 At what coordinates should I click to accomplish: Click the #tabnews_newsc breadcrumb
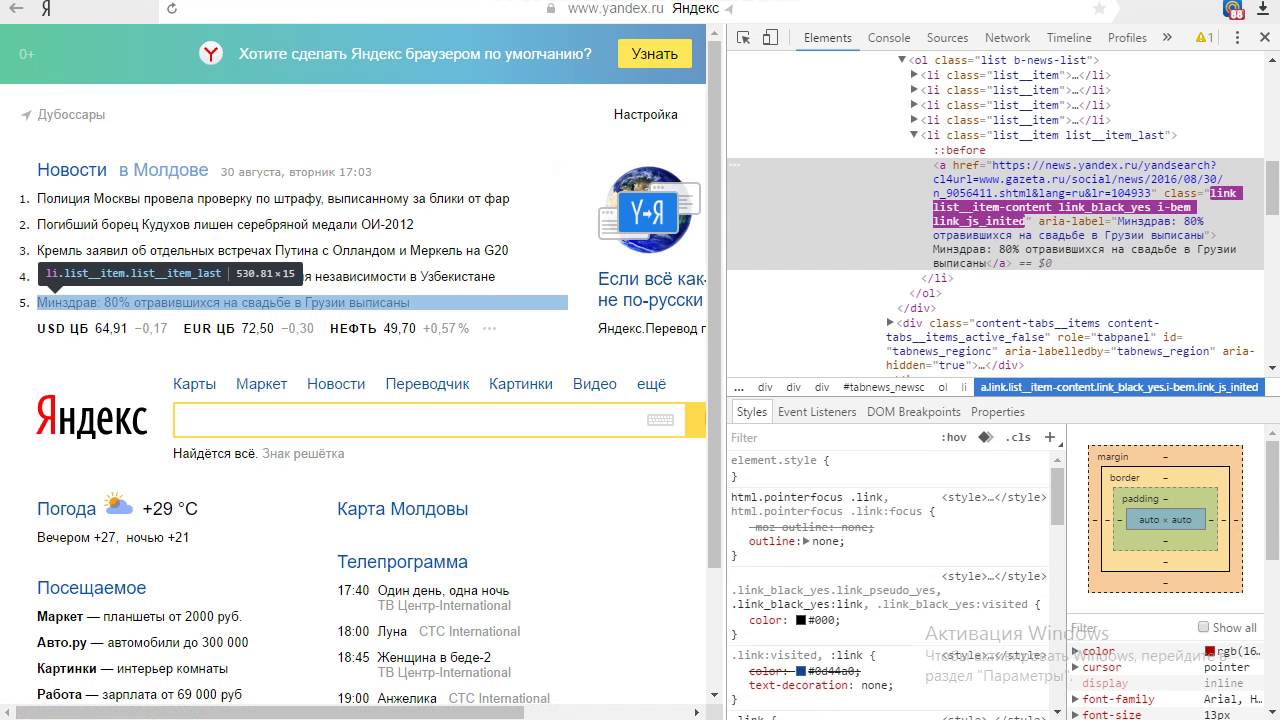click(883, 387)
